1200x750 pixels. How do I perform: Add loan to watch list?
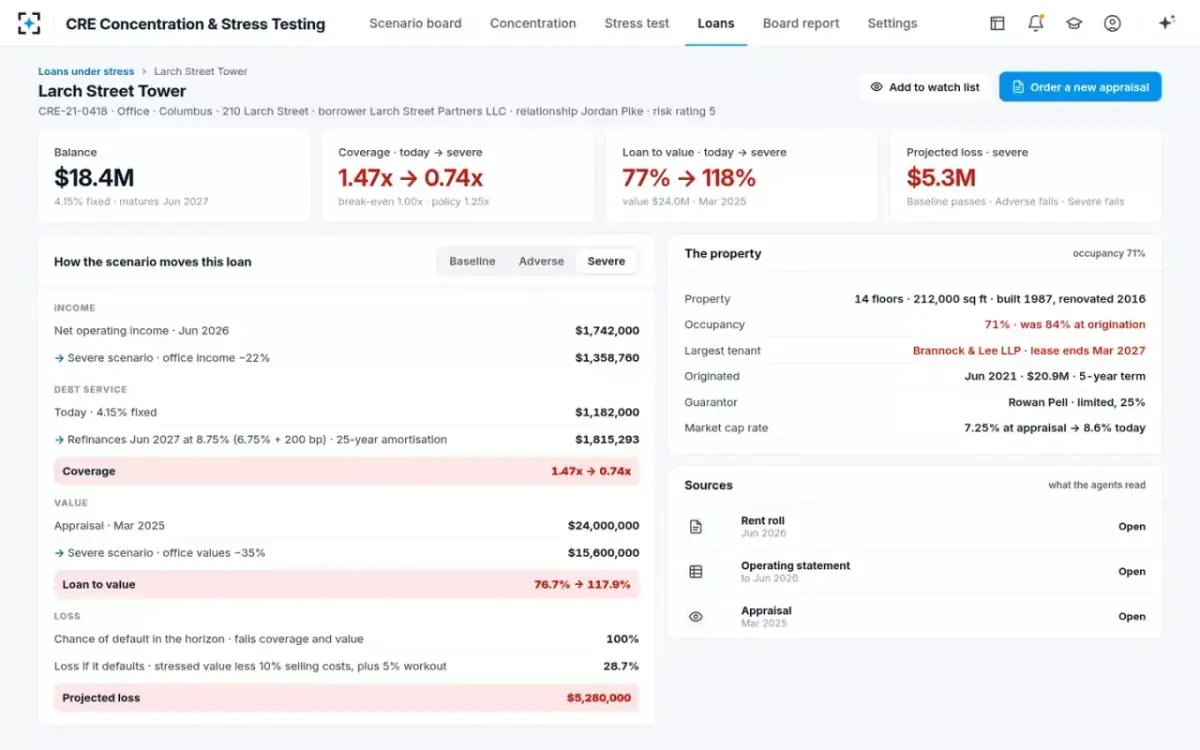tap(925, 87)
